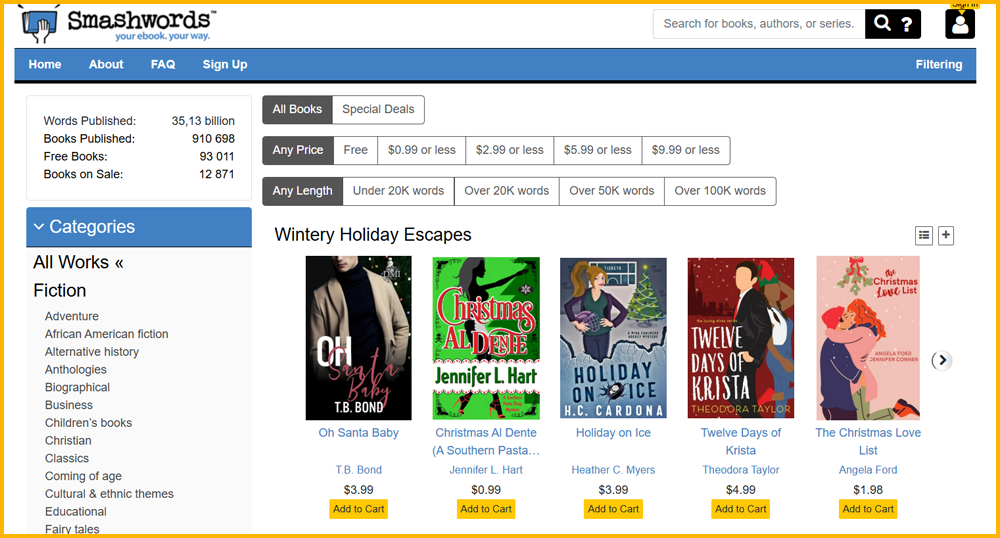Open the user account icon
Viewport: 1000px width, 538px height.
click(960, 24)
